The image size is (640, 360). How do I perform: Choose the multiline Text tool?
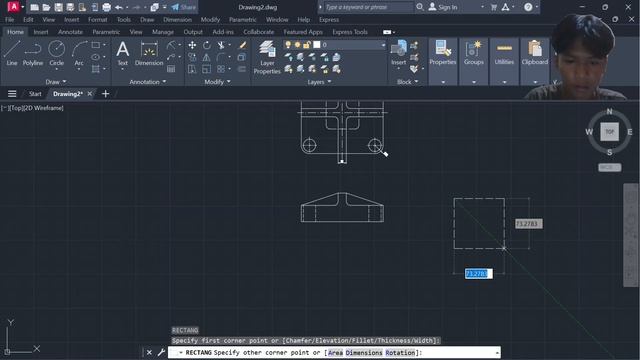(x=122, y=53)
